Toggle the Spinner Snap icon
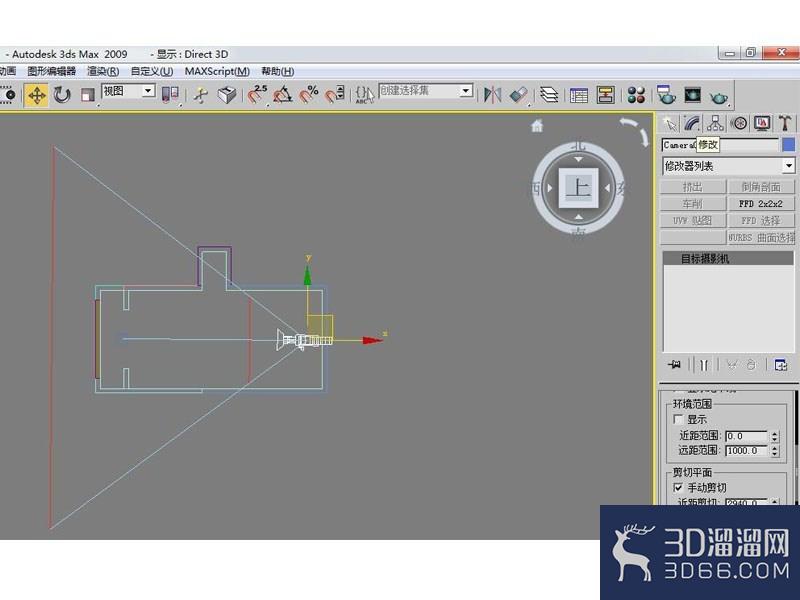Image resolution: width=800 pixels, height=600 pixels. pyautogui.click(x=335, y=95)
